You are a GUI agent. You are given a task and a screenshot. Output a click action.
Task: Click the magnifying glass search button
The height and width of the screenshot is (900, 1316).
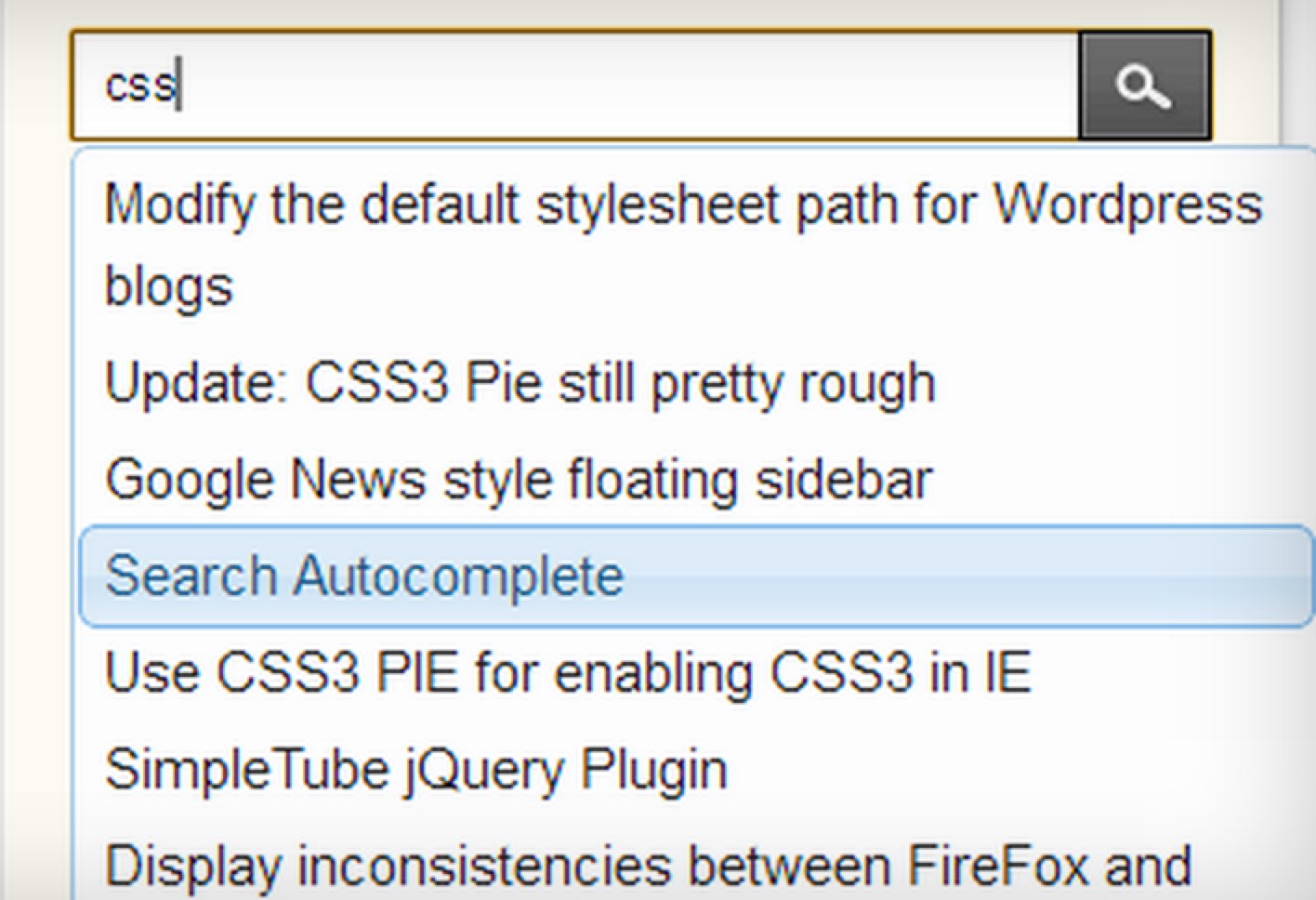1144,86
